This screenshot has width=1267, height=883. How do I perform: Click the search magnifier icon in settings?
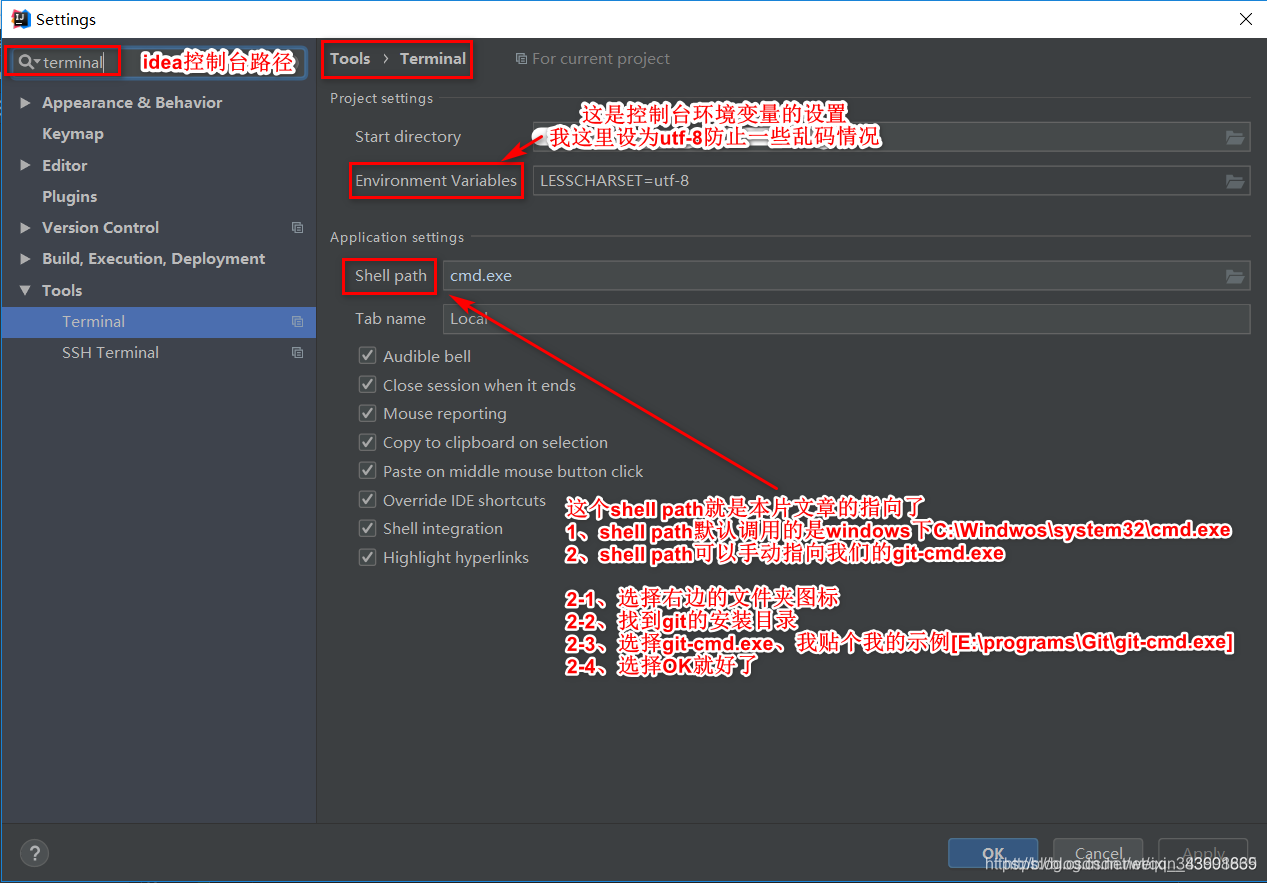[x=26, y=62]
